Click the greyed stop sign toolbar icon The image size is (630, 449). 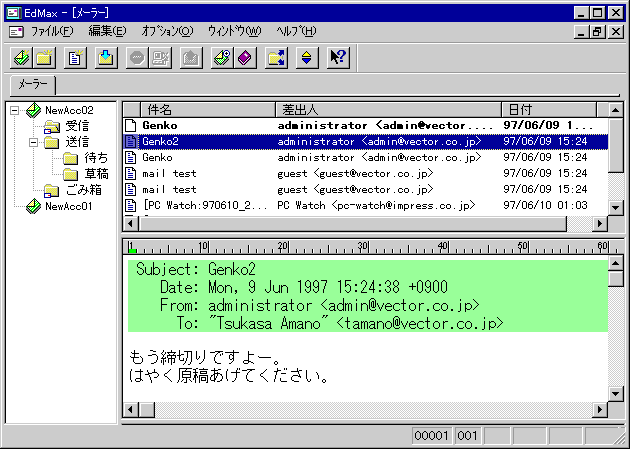137,58
